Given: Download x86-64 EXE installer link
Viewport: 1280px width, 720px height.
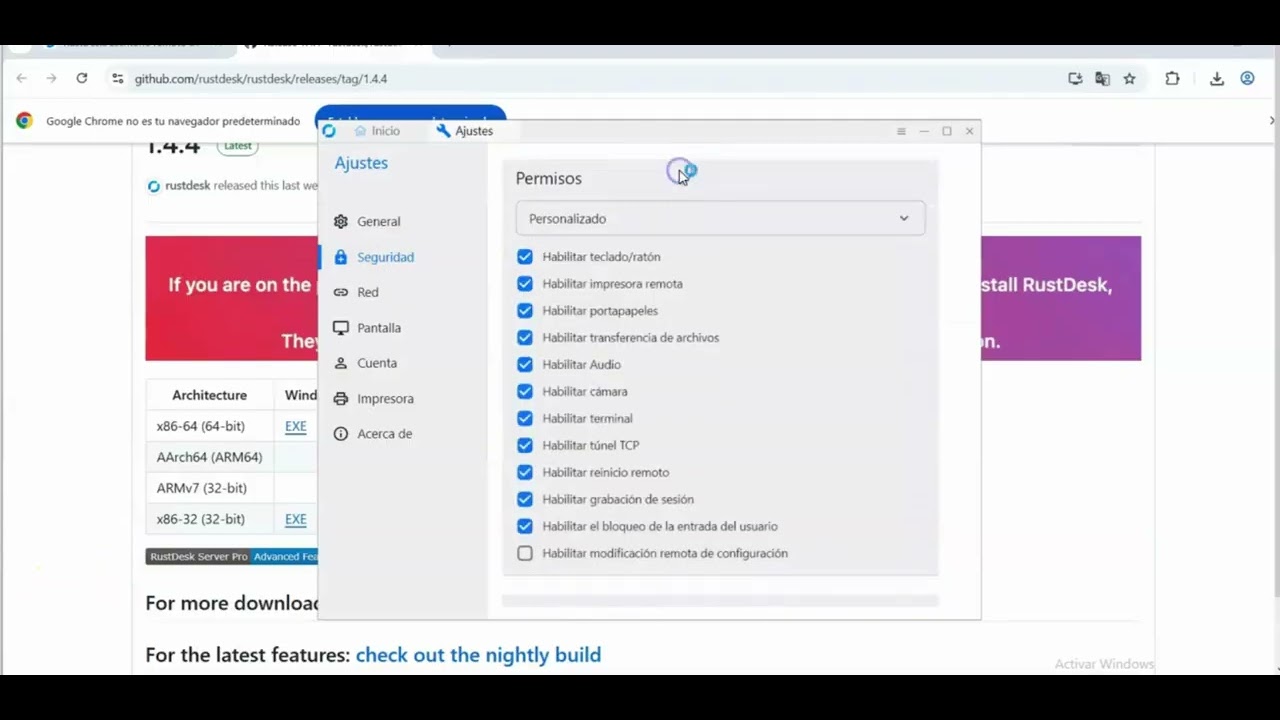Looking at the screenshot, I should (x=296, y=426).
